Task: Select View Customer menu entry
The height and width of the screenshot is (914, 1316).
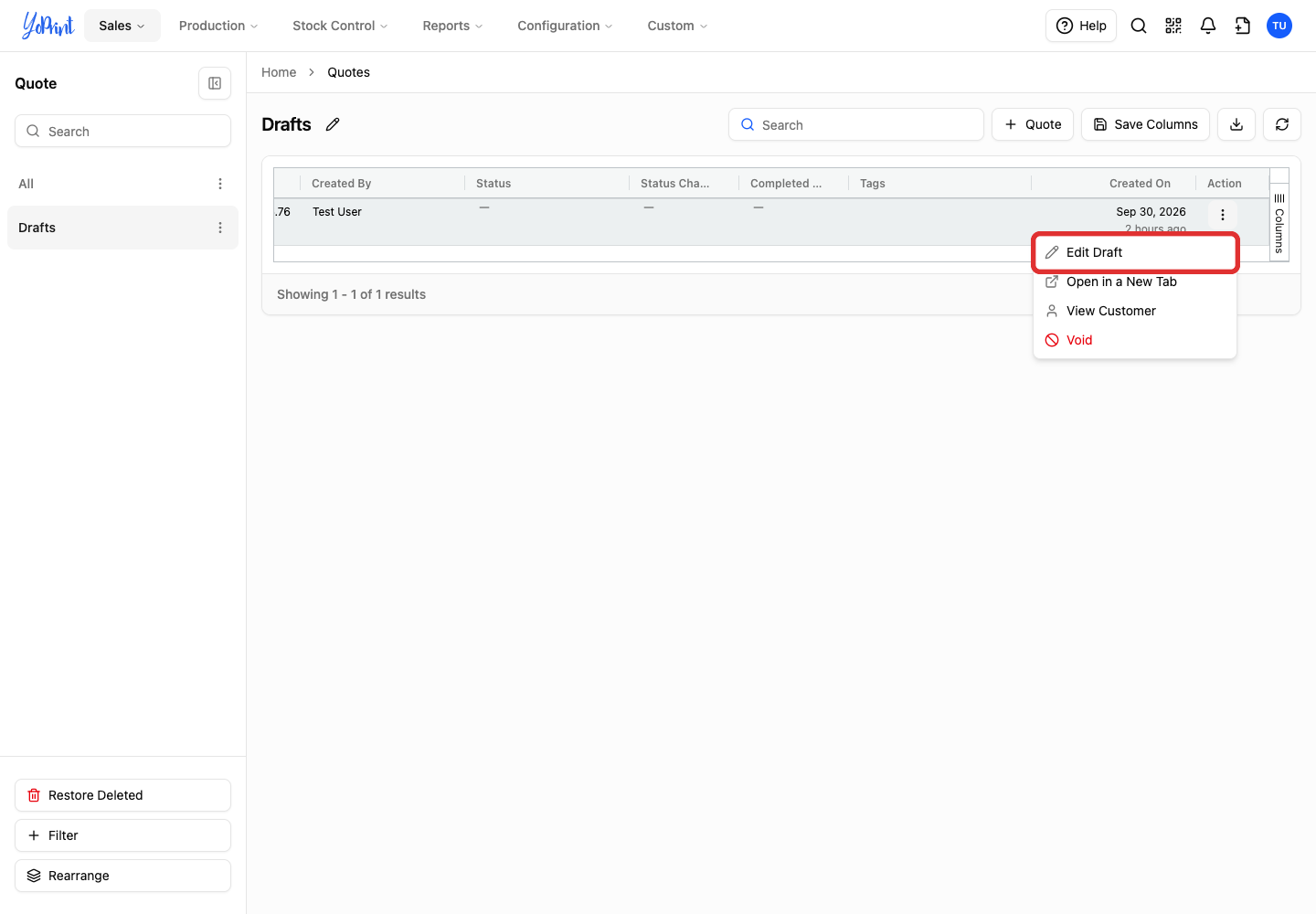Action: (x=1135, y=311)
